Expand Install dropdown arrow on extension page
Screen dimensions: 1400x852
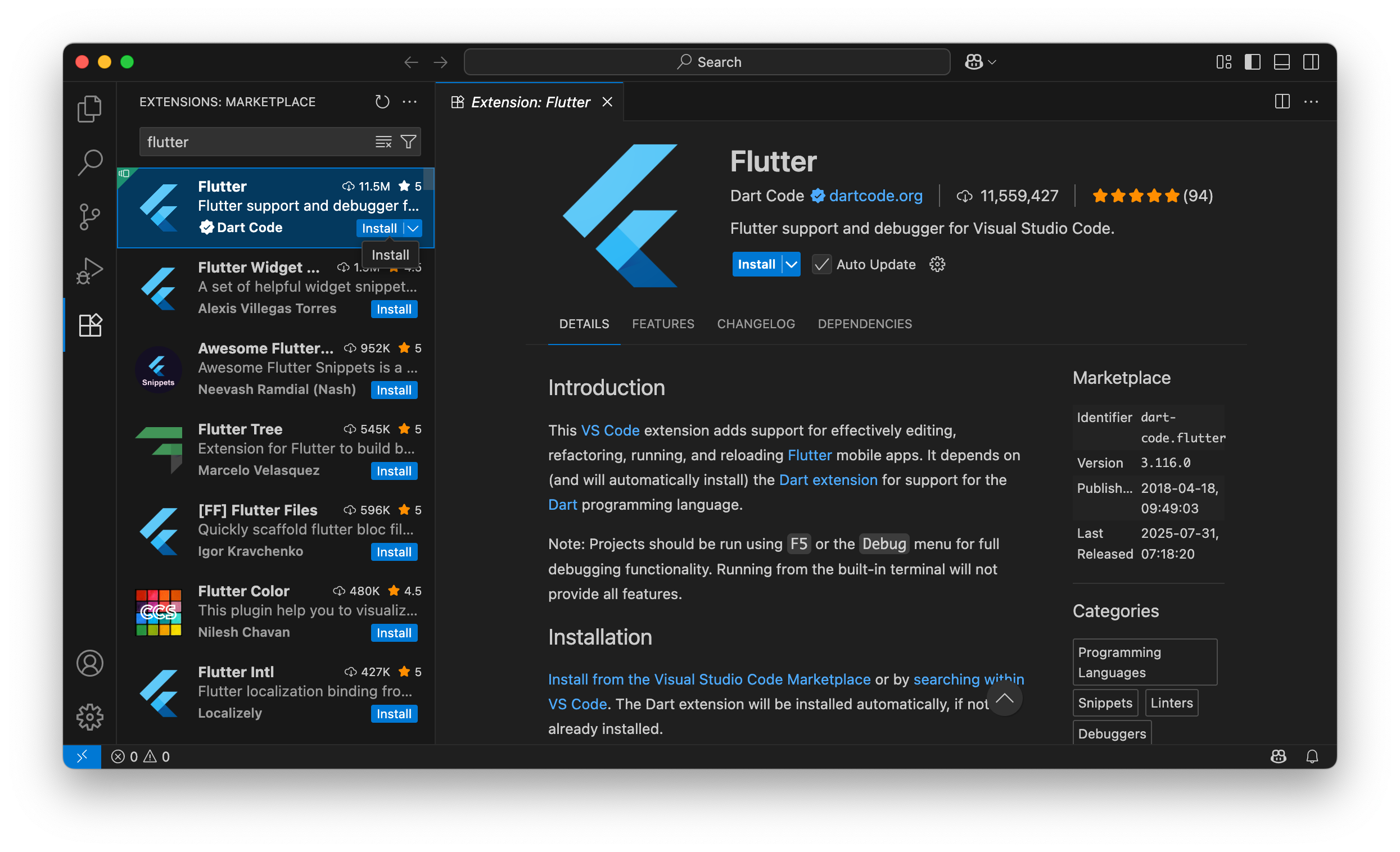coord(792,264)
